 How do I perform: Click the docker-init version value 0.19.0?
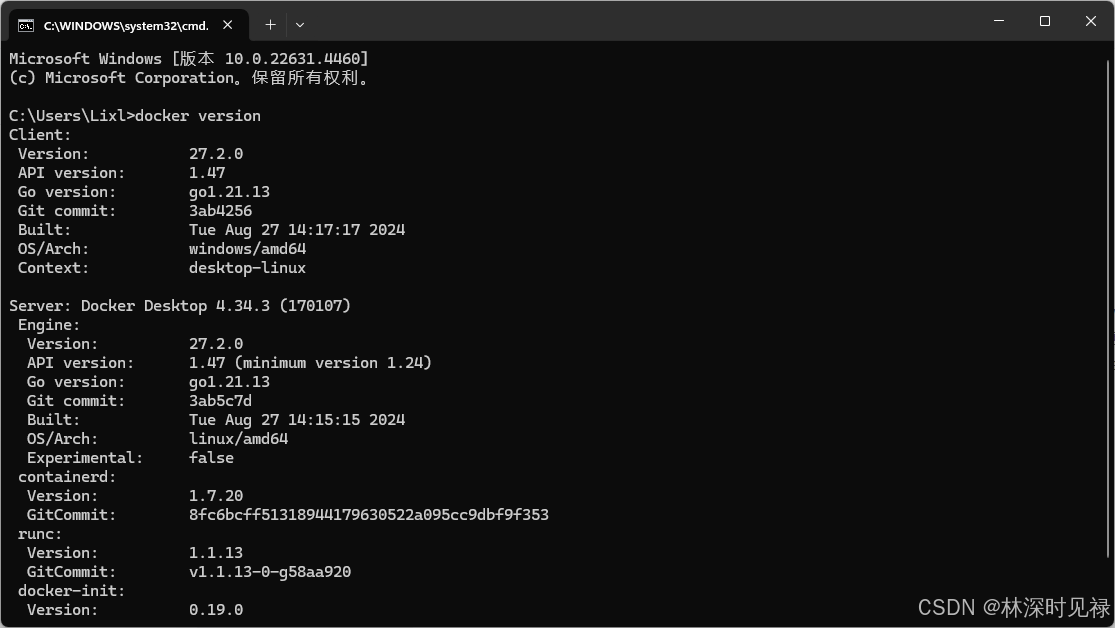click(216, 610)
